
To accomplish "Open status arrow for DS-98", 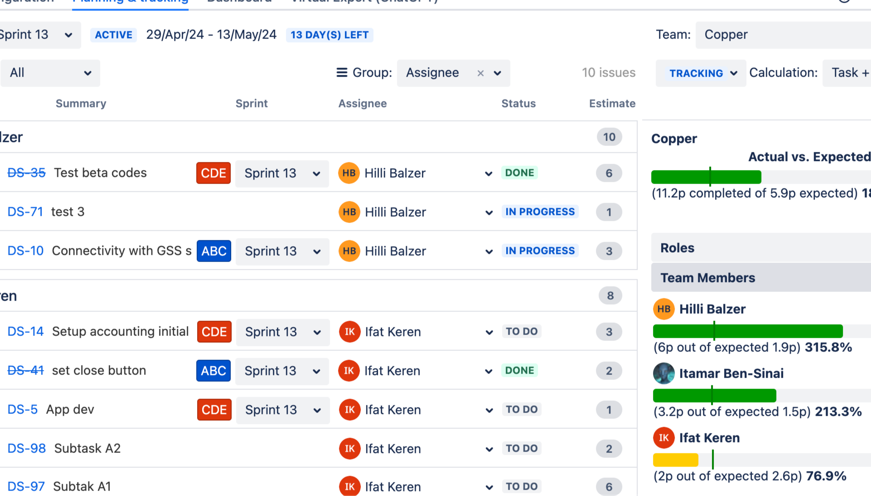I will [x=488, y=449].
